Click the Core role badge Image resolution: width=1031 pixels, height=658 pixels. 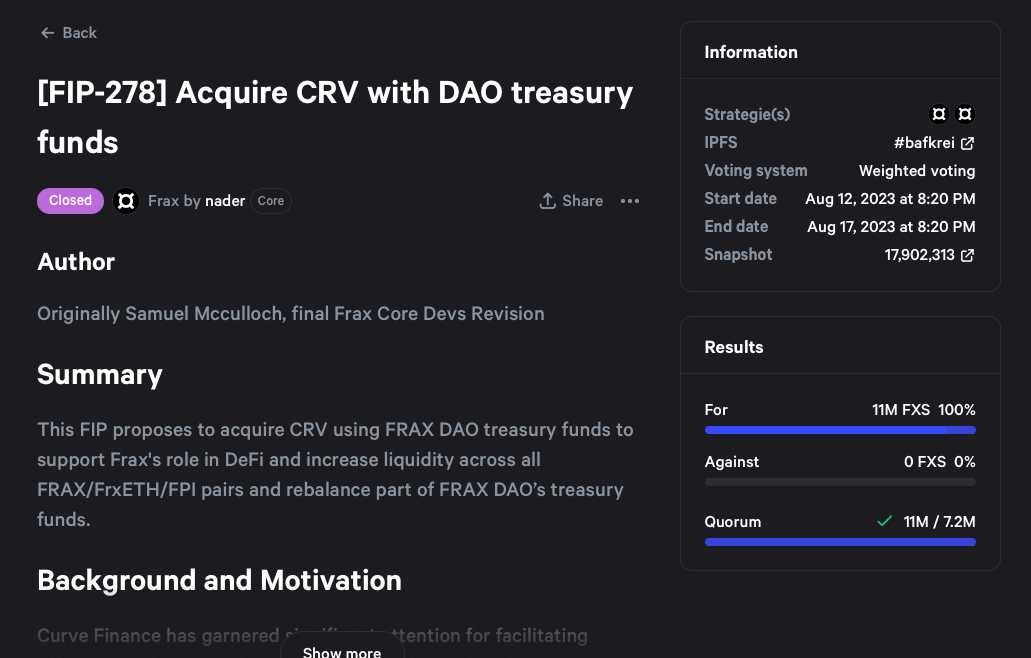271,201
